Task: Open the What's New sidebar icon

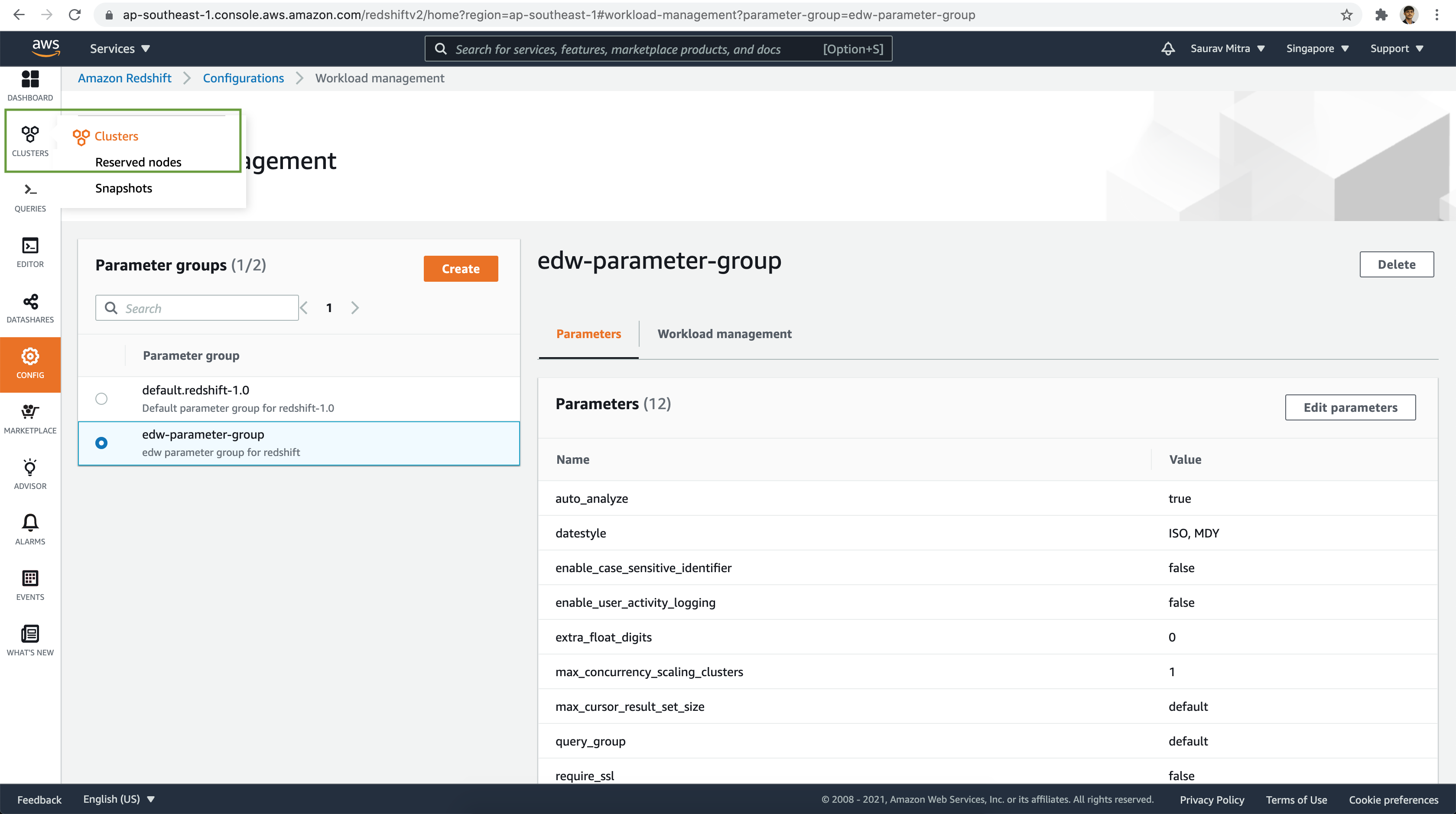Action: pos(30,641)
